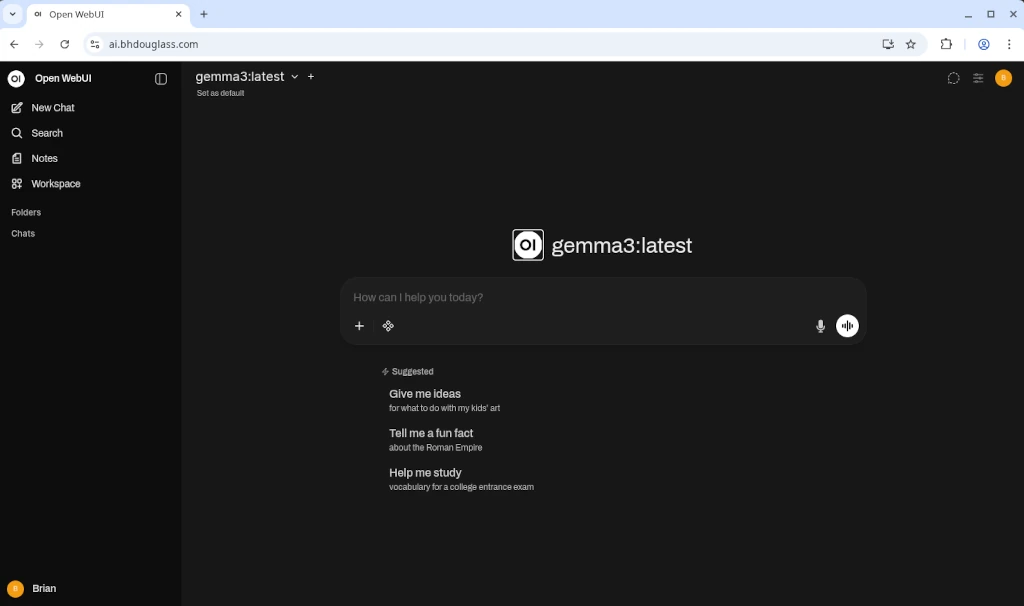1024x606 pixels.
Task: Start voice mode with the waveform button
Action: [847, 326]
